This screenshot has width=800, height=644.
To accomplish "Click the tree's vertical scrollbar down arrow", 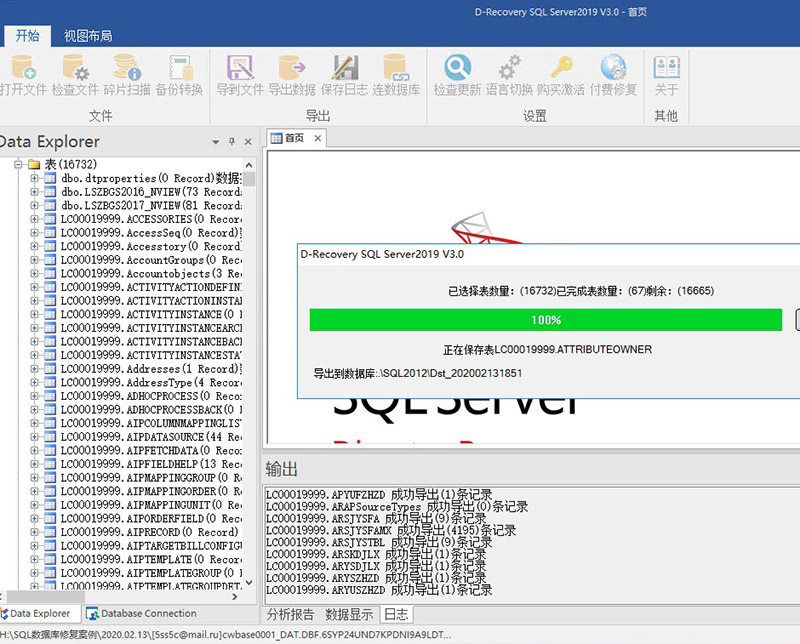I will [249, 582].
